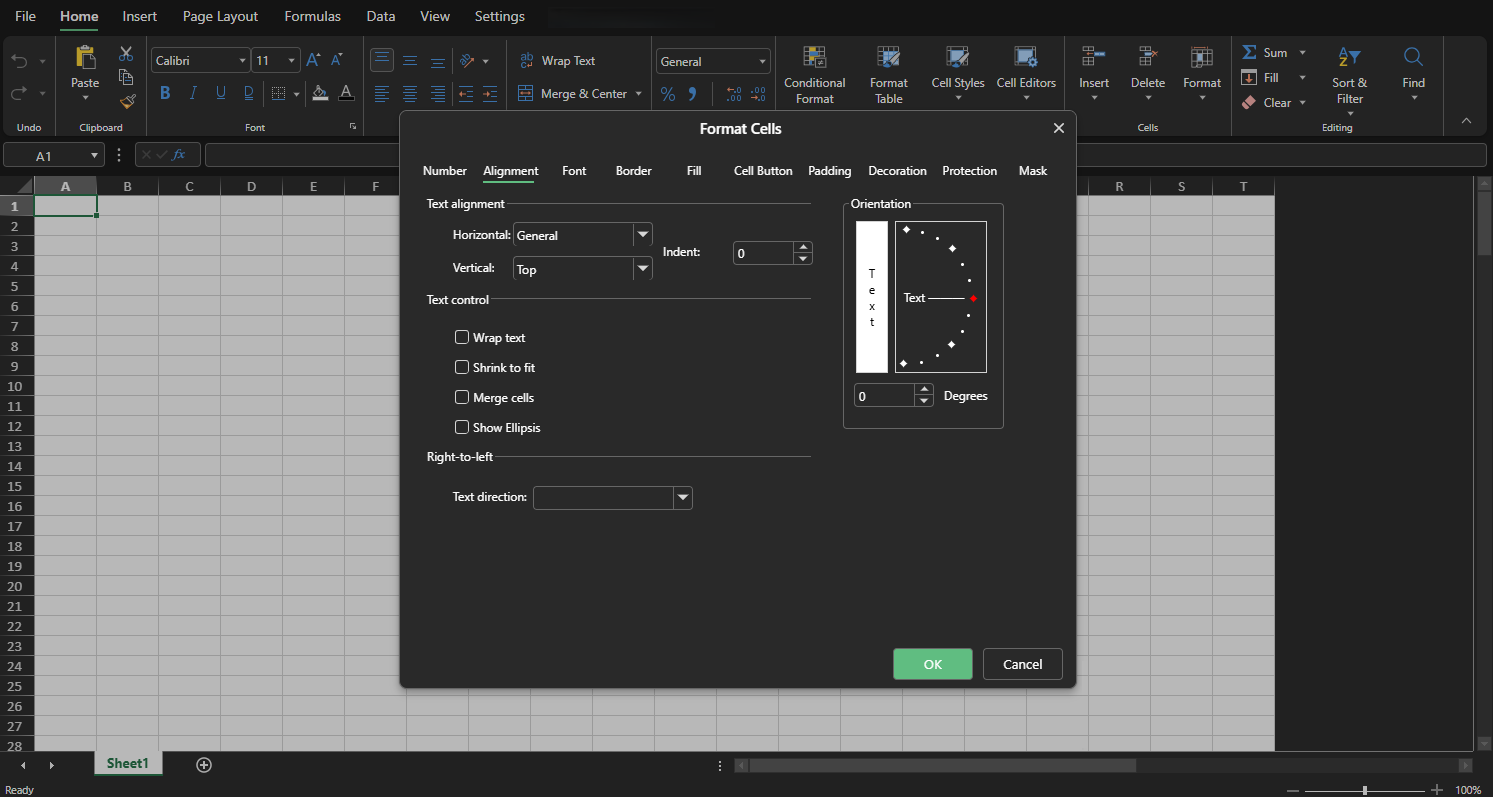Enable the Show Ellipsis checkbox
Screen dimensions: 1493x797
click(462, 428)
